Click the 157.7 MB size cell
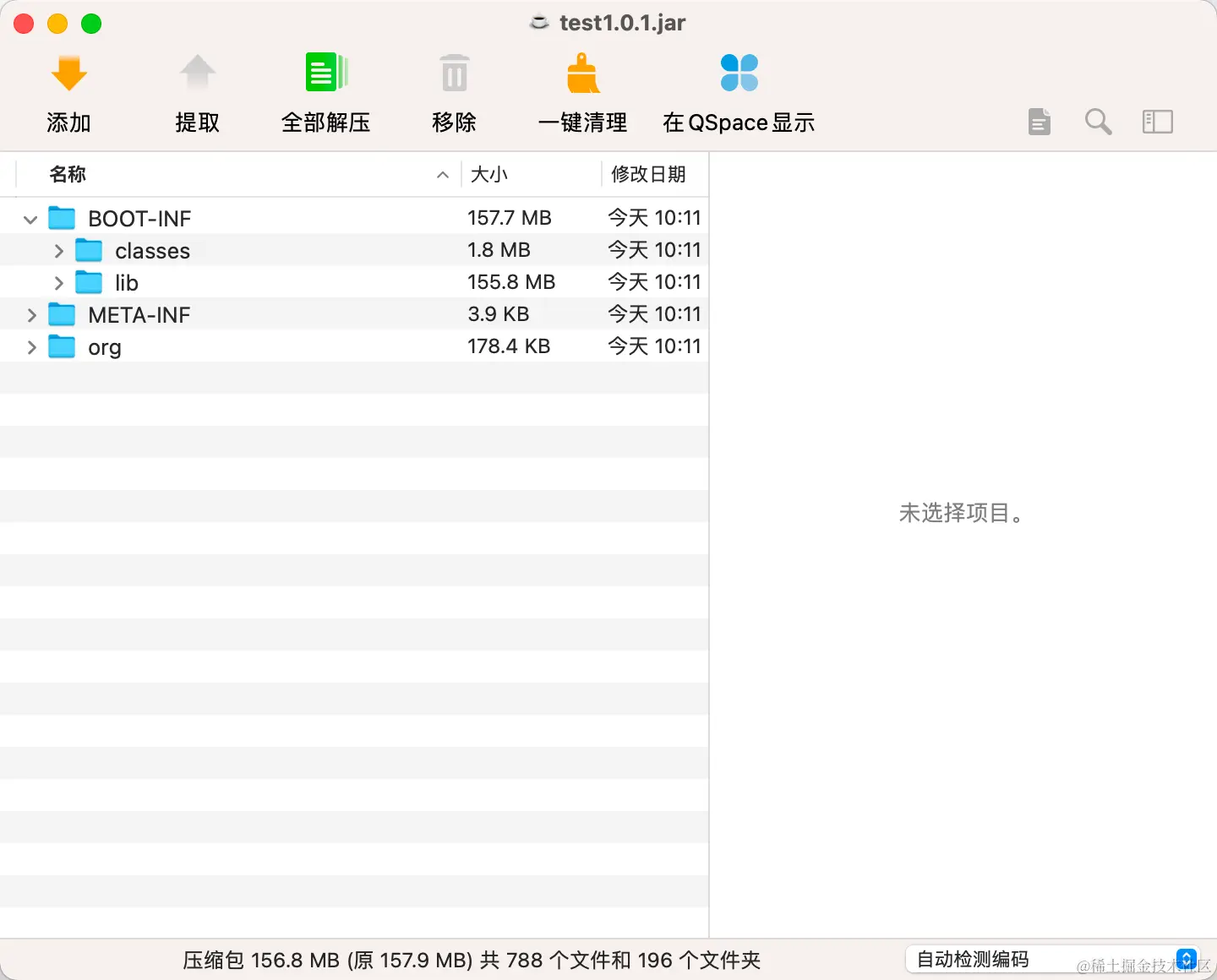The height and width of the screenshot is (980, 1217). (x=510, y=218)
